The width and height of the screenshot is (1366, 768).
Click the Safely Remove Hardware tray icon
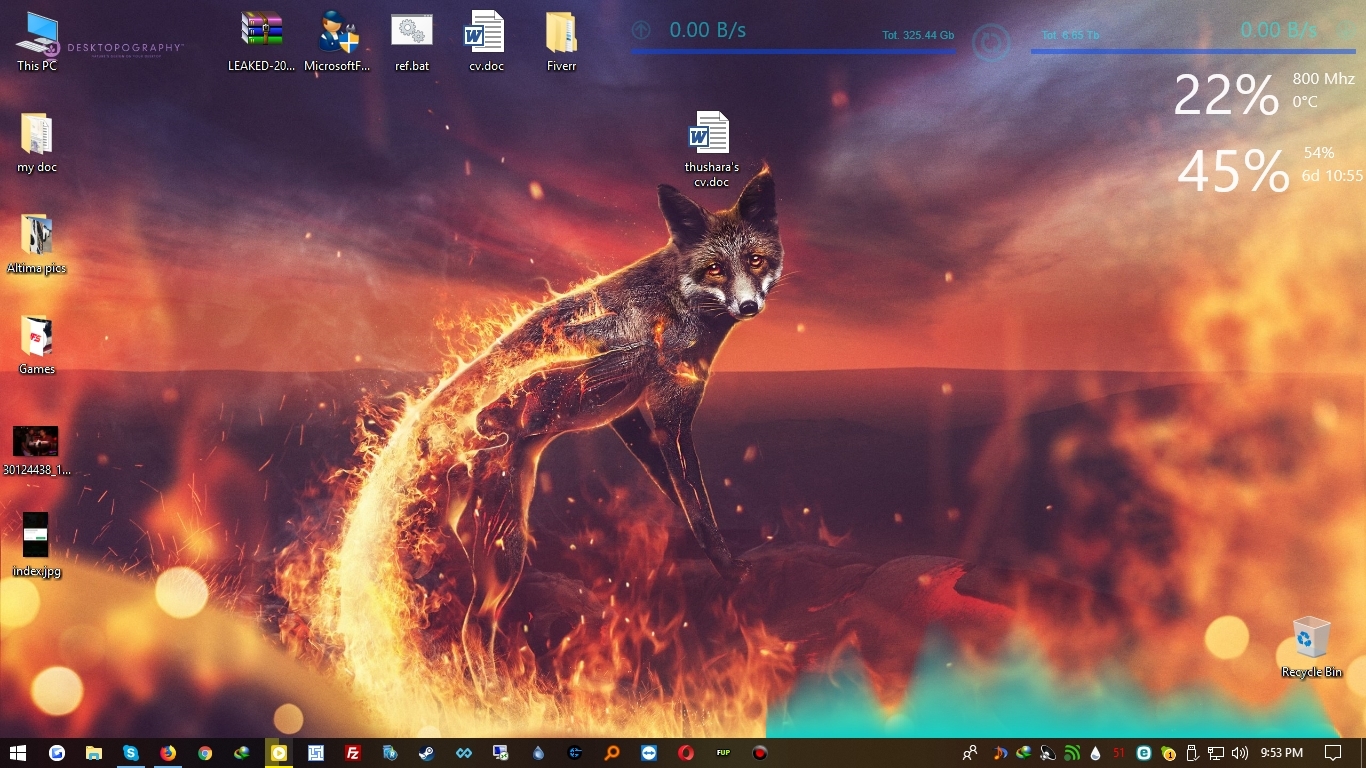pos(1191,753)
